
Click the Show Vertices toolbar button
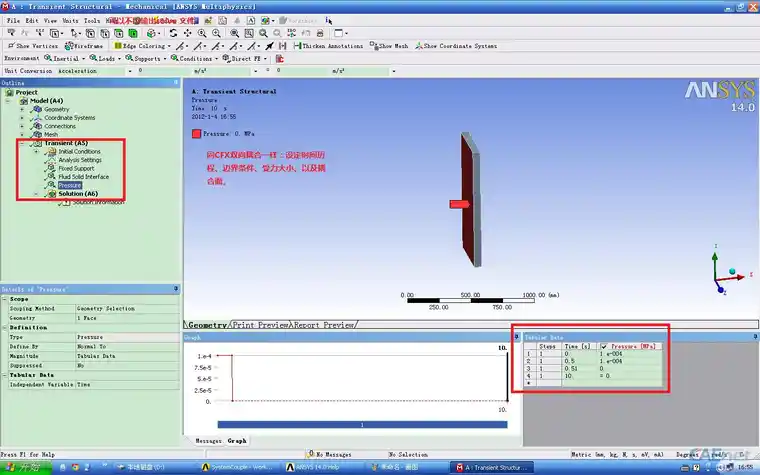point(32,46)
